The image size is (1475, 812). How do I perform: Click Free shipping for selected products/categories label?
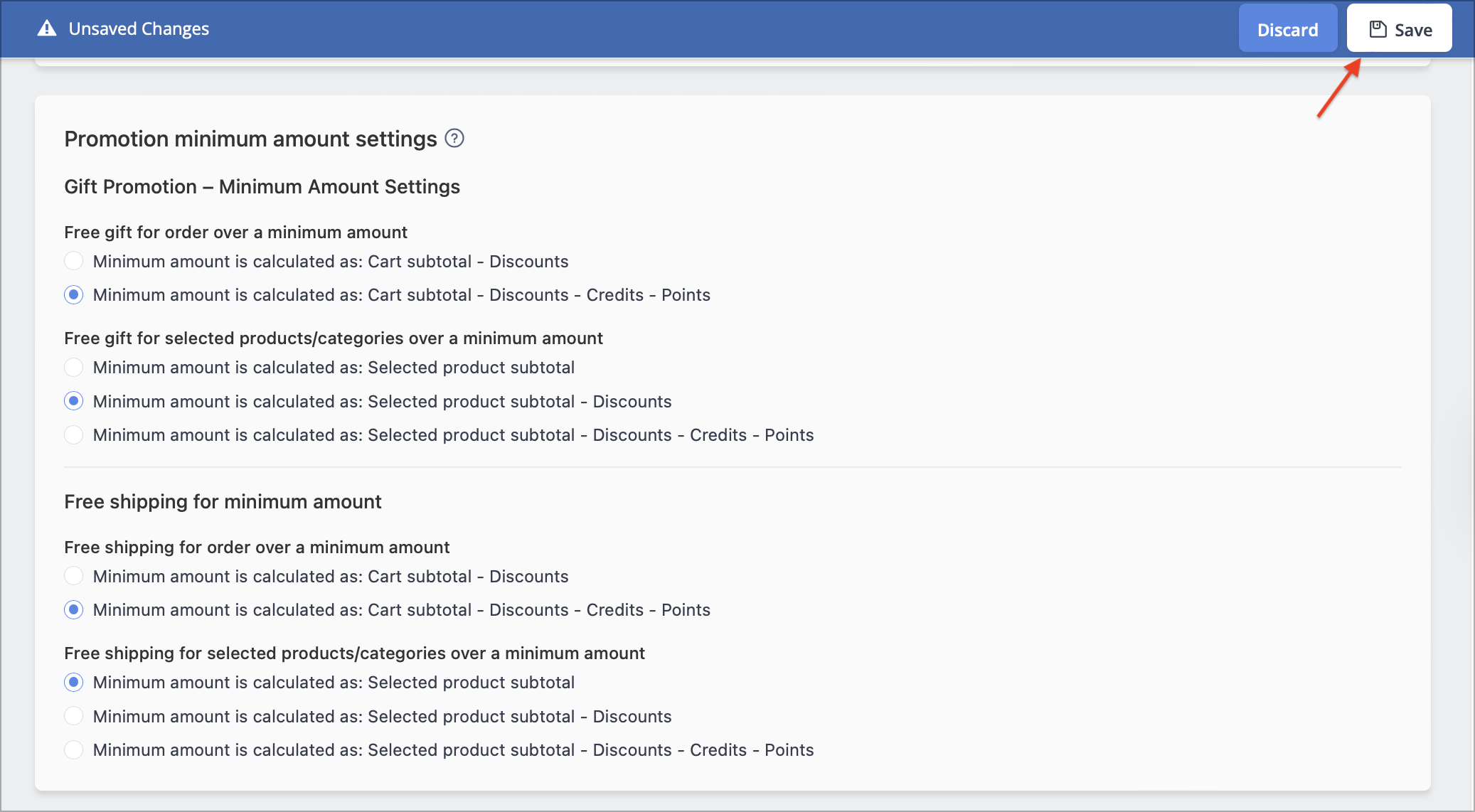pos(354,653)
